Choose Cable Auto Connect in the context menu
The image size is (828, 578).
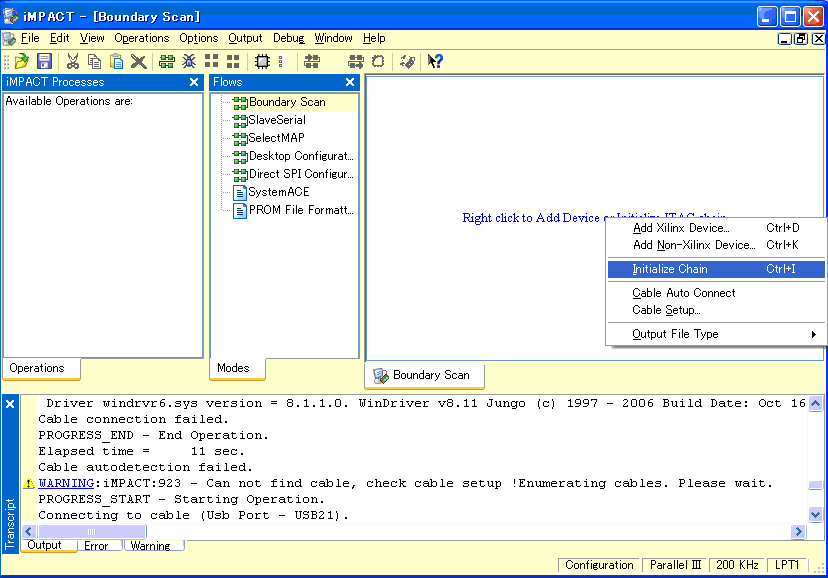point(716,293)
